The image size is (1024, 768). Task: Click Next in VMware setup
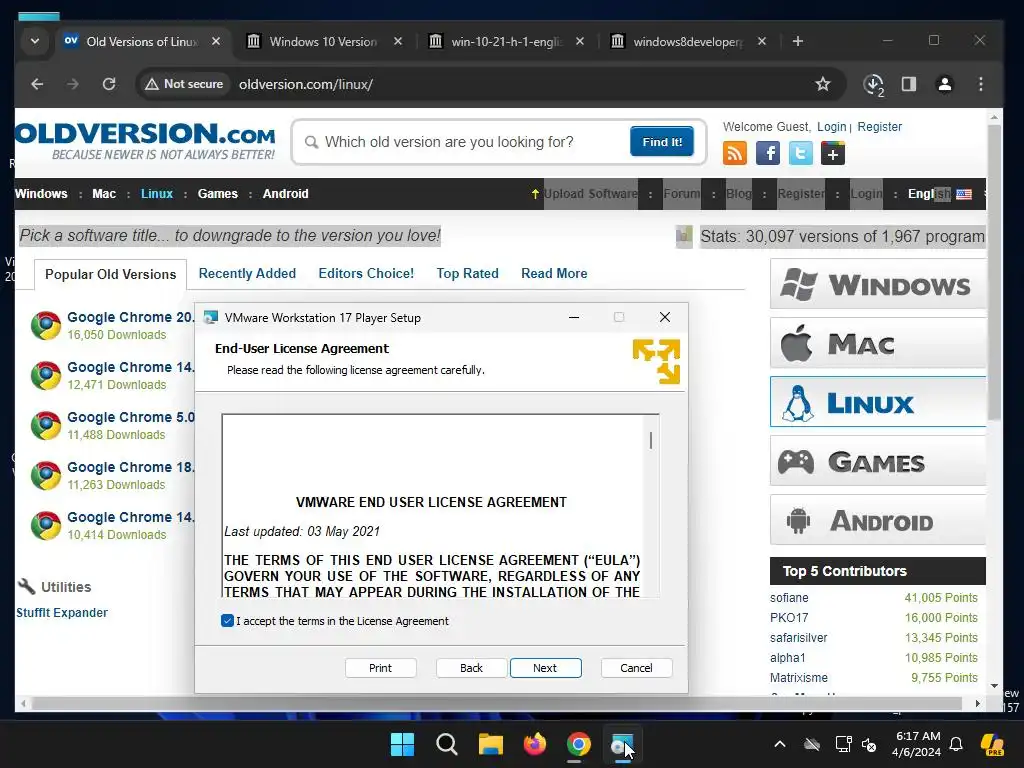tap(545, 668)
